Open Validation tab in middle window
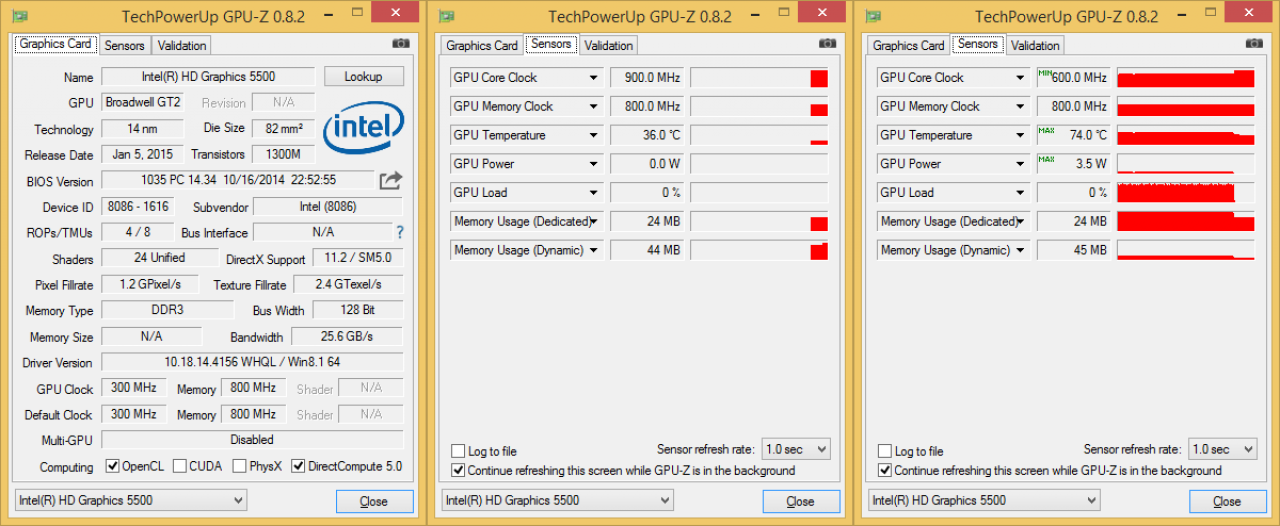The image size is (1280, 526). click(608, 46)
